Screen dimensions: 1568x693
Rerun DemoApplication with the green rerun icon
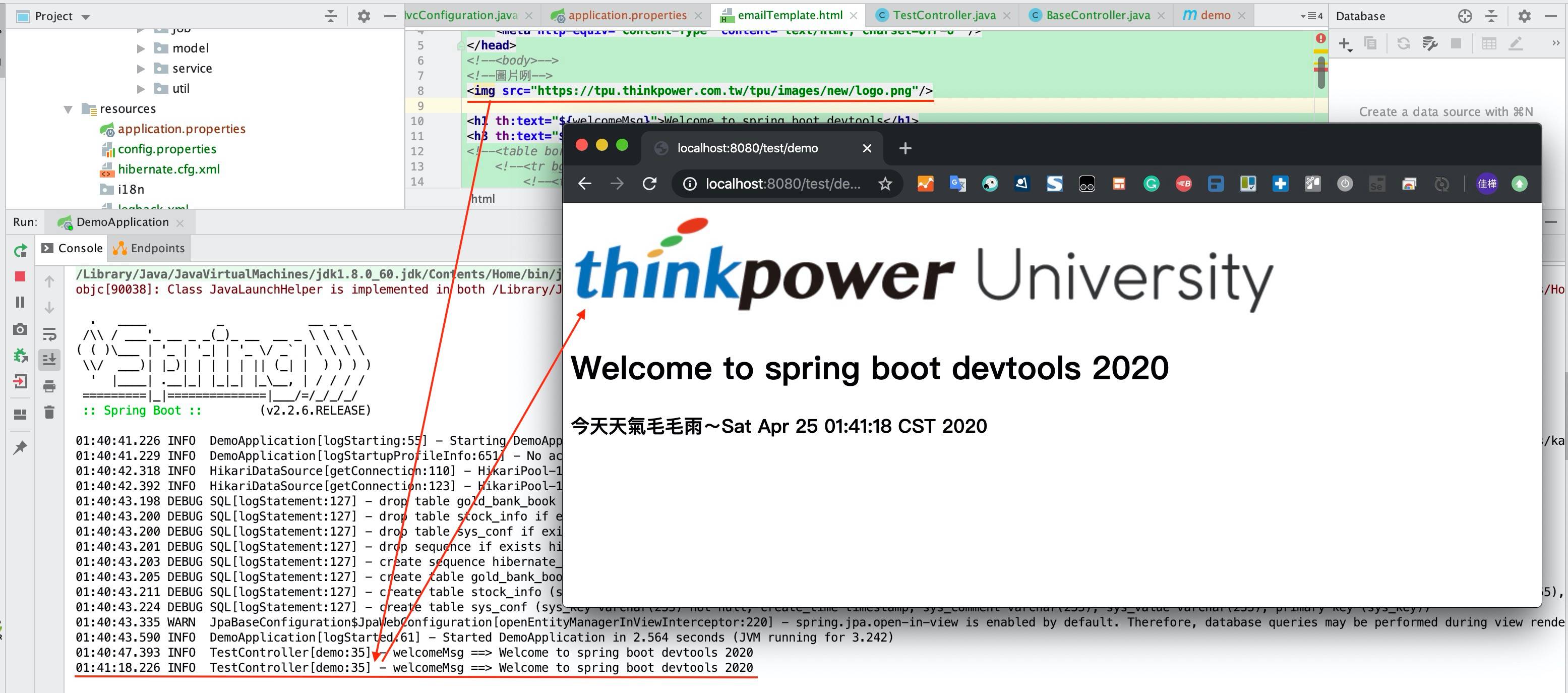(x=20, y=250)
